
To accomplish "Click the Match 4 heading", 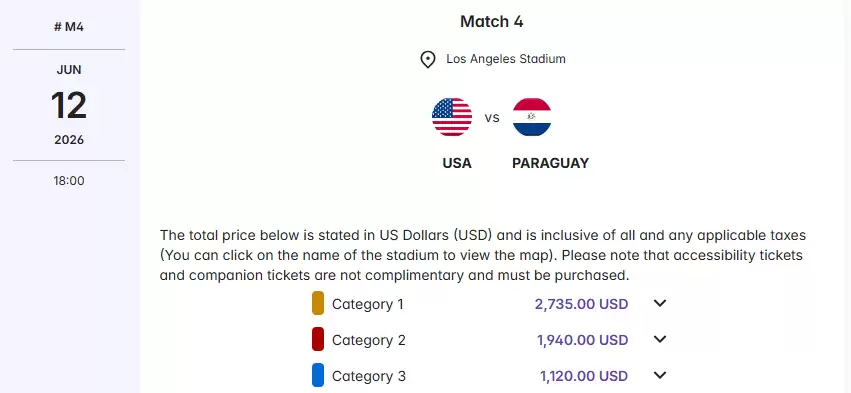I will click(x=492, y=22).
